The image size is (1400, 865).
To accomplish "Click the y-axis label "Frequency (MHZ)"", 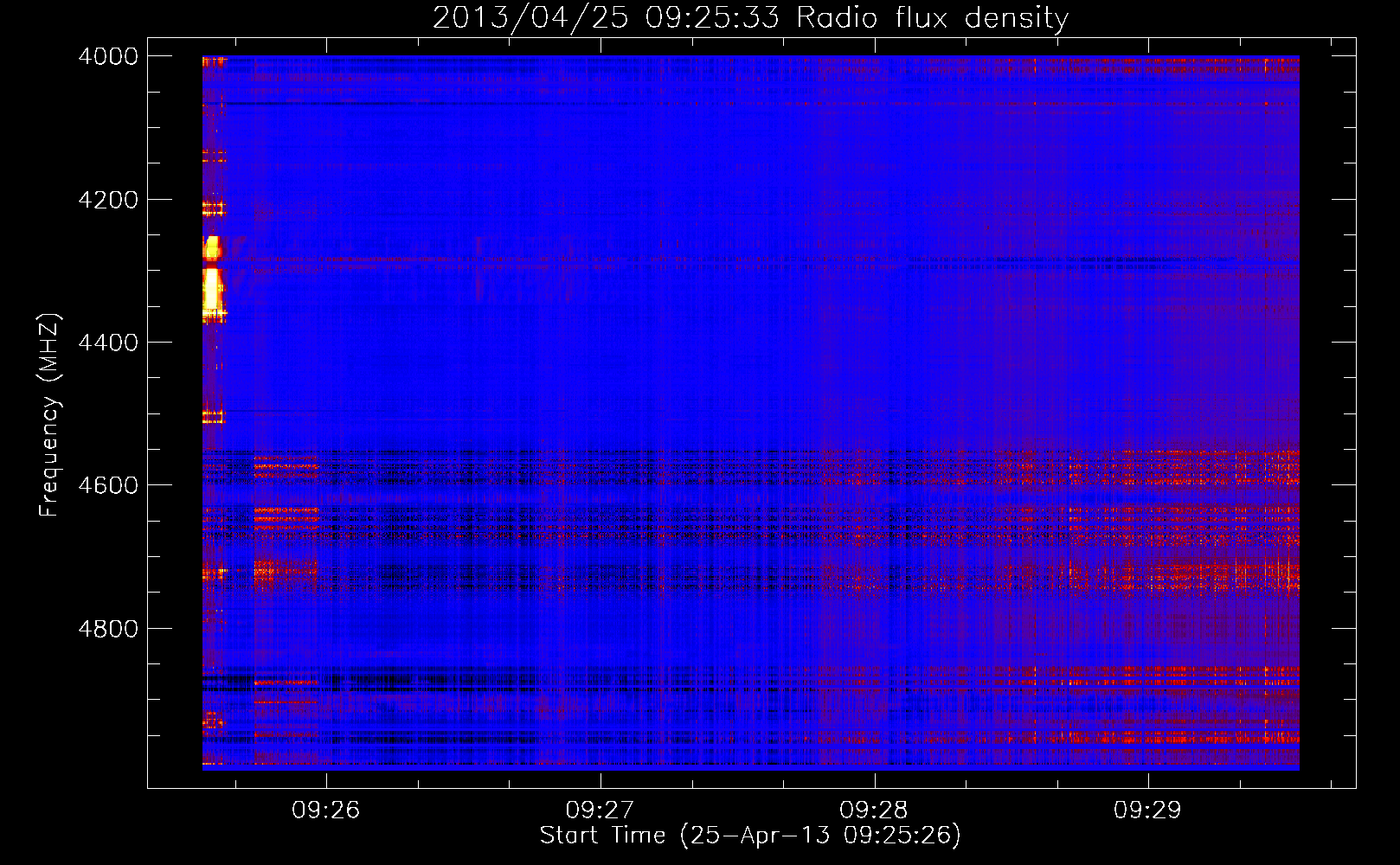I will point(48,415).
